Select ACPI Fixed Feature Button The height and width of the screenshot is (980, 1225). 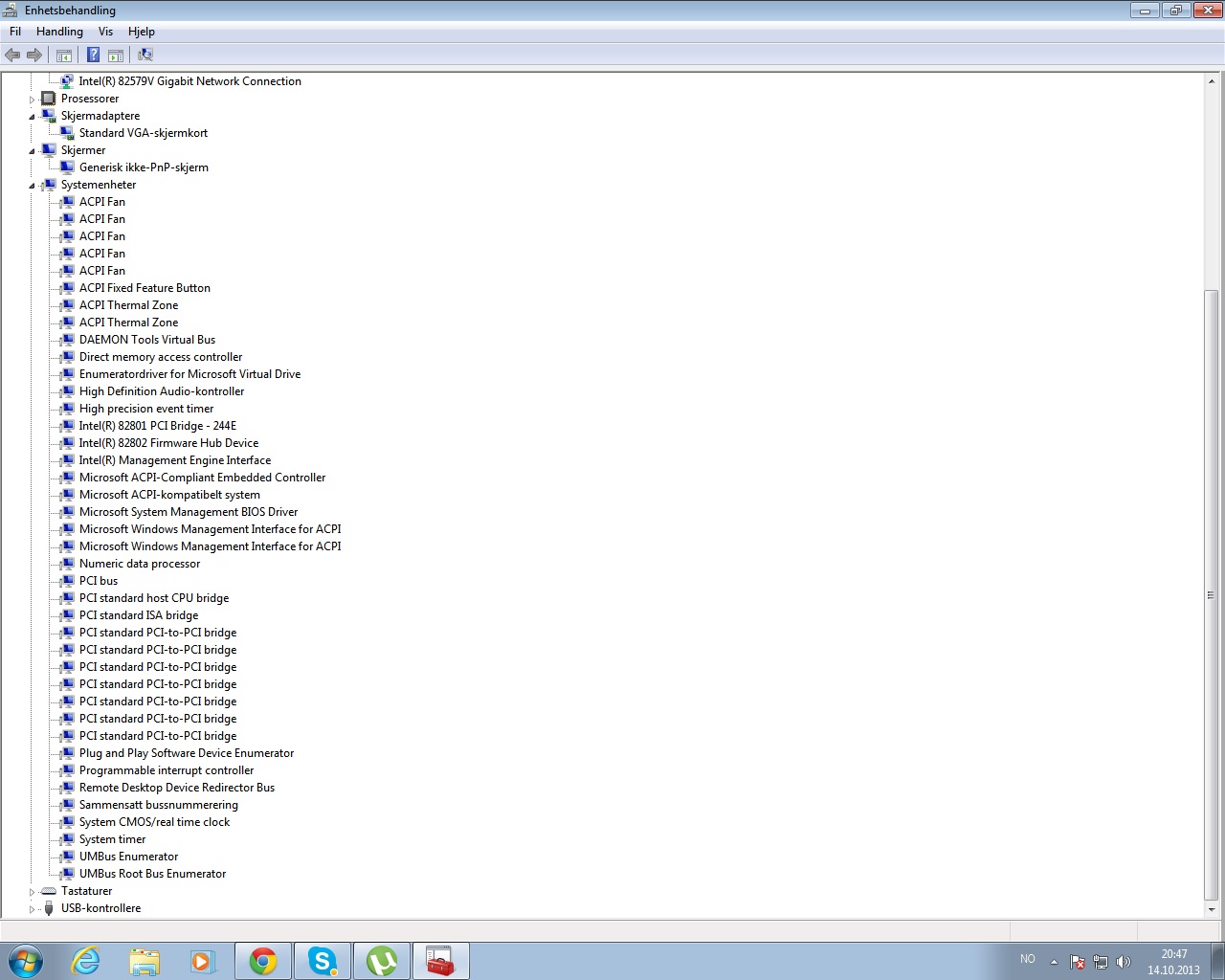click(x=145, y=288)
